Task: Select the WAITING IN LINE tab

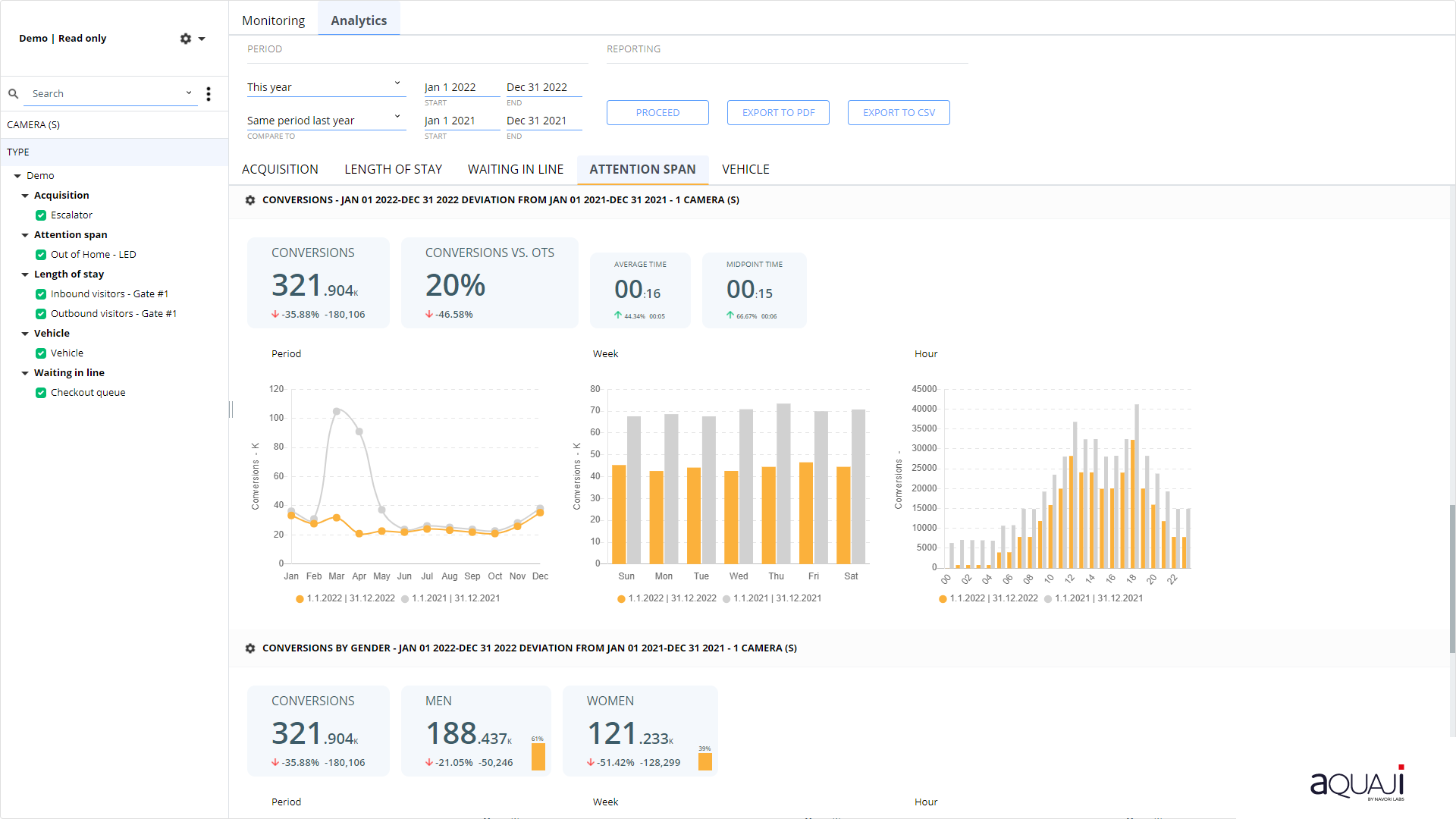Action: click(516, 168)
